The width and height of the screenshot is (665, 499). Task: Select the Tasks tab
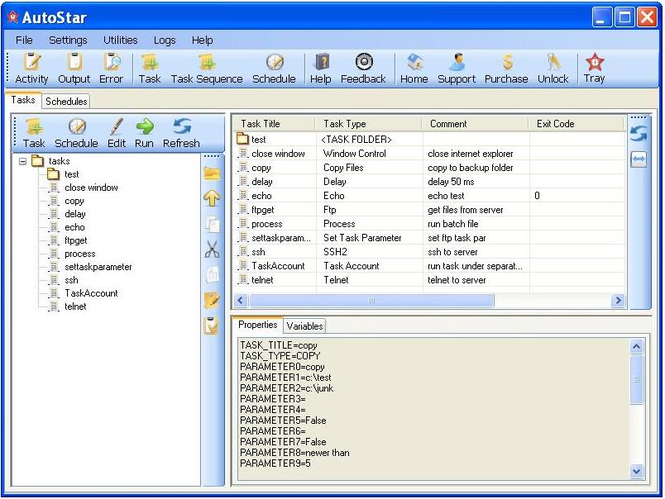pos(23,100)
